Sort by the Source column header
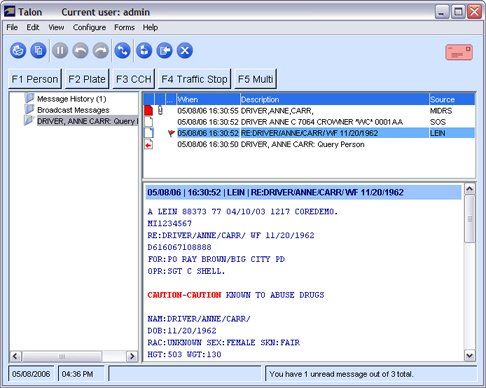Image resolution: width=486 pixels, height=388 pixels. coord(452,99)
